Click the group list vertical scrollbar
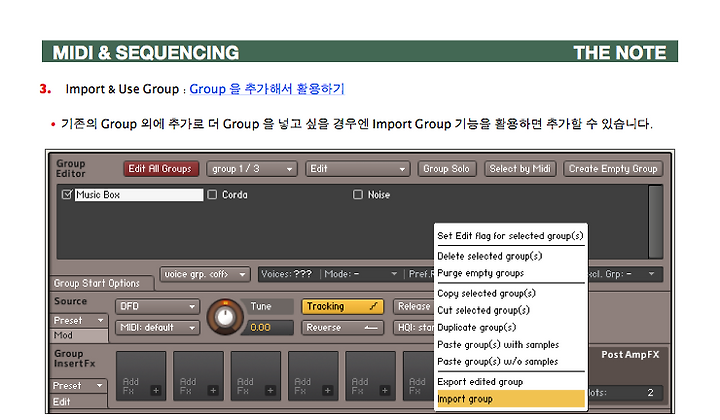The image size is (720, 420). (x=655, y=222)
